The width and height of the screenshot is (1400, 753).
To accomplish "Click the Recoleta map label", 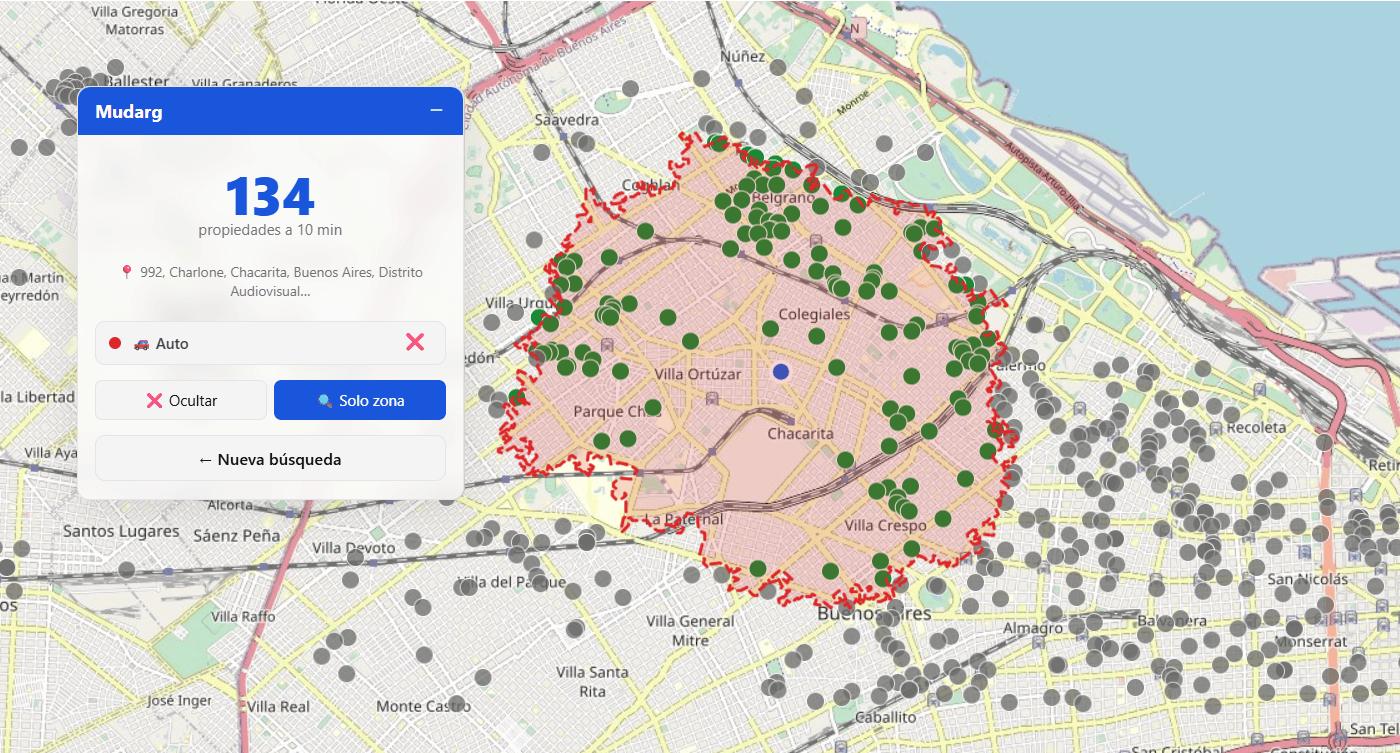I will (1257, 427).
